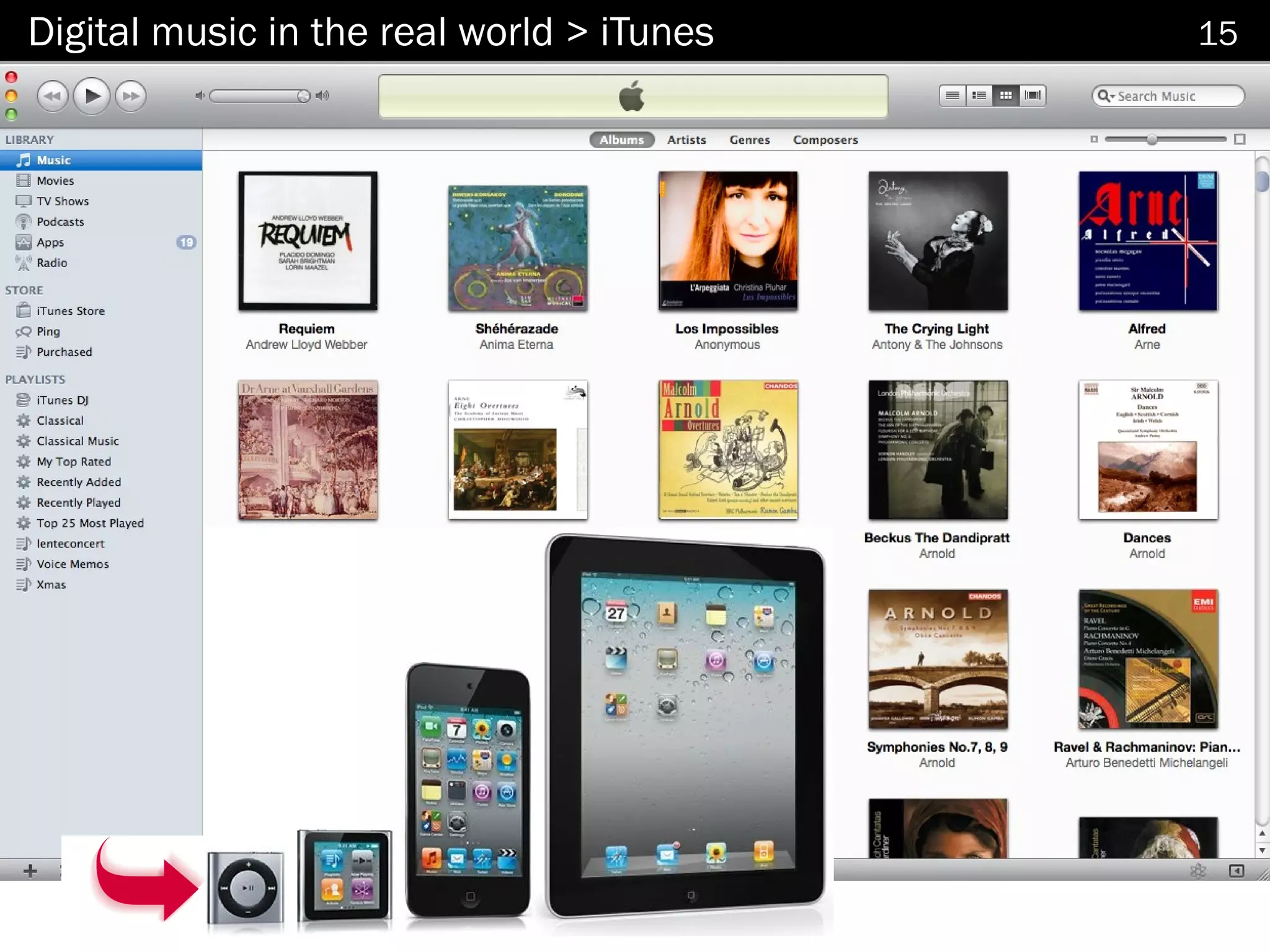Select the Artists tab
The height and width of the screenshot is (952, 1270).
[x=686, y=140]
